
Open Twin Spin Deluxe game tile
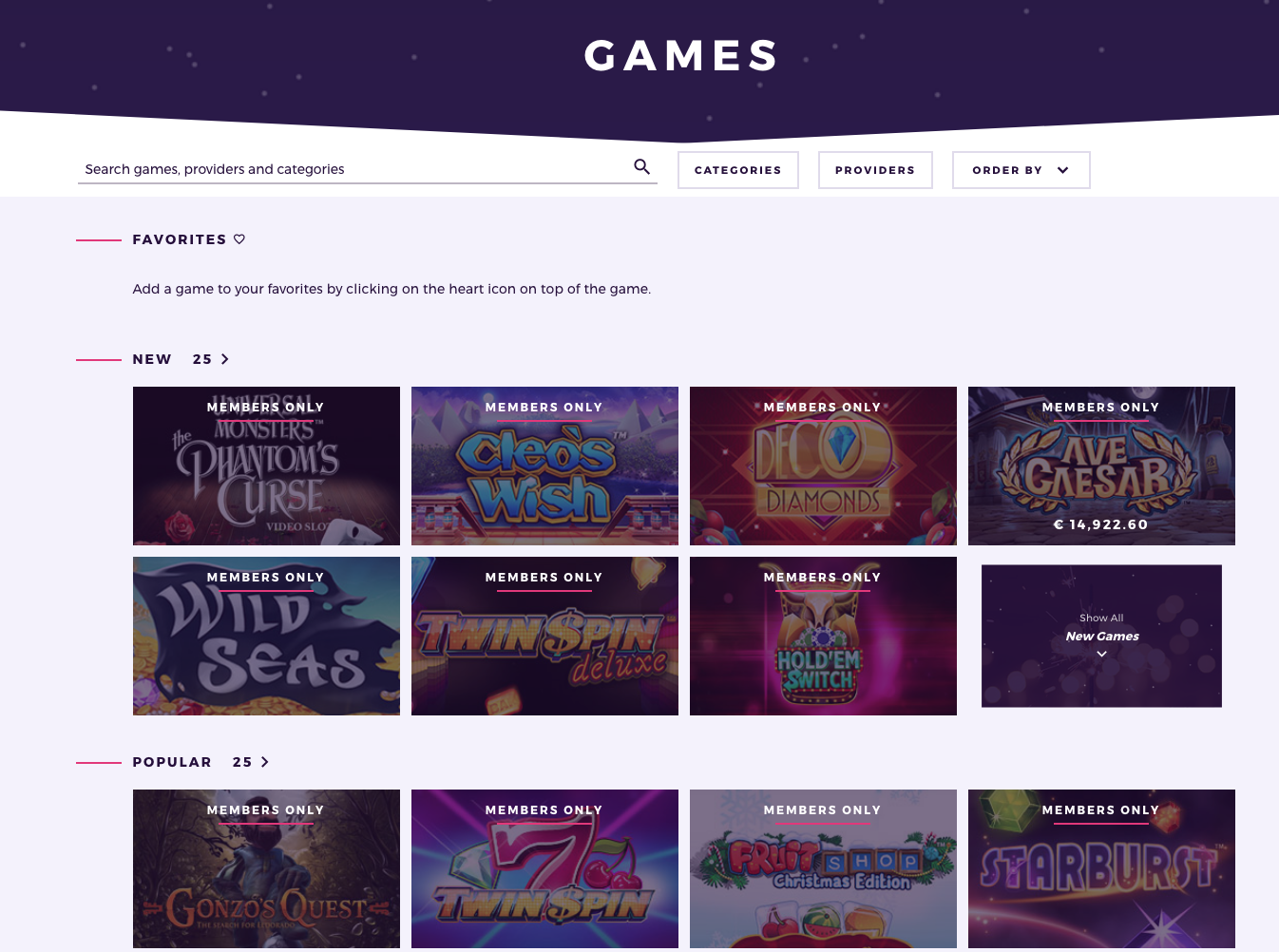pos(544,636)
